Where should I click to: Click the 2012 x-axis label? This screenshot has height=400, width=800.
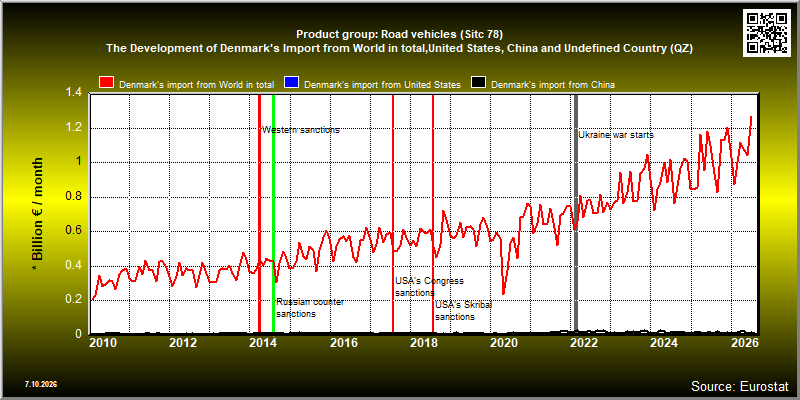coord(183,343)
